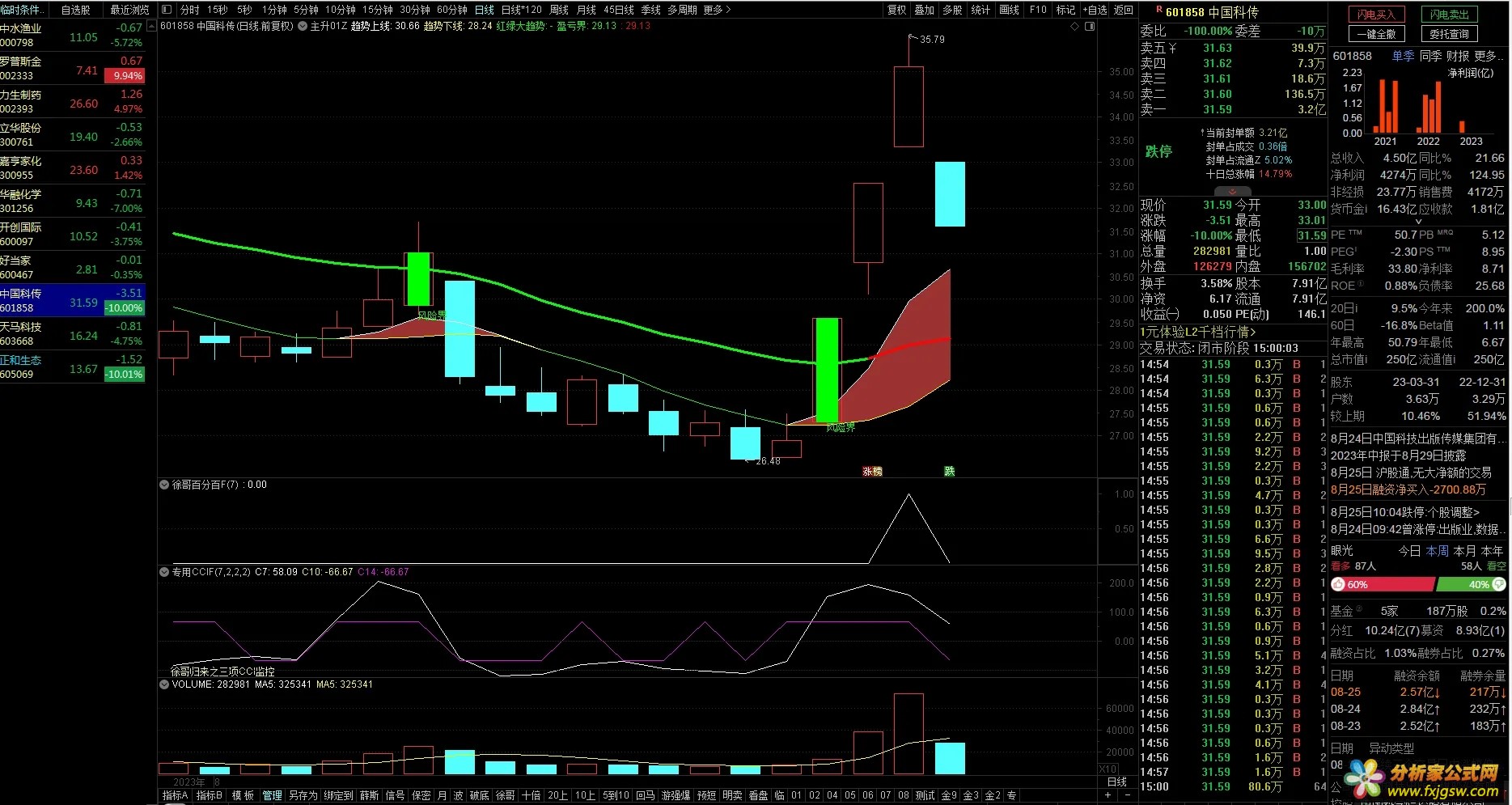Click the green 看空 40% vote button
Viewport: 1512px width, 805px height.
(x=1472, y=584)
